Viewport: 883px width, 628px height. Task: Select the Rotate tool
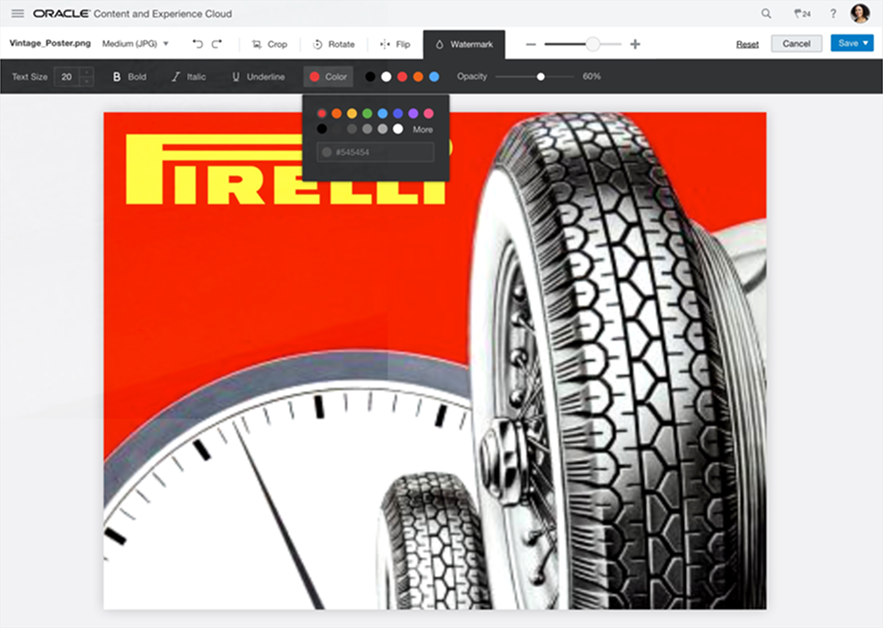click(x=333, y=44)
